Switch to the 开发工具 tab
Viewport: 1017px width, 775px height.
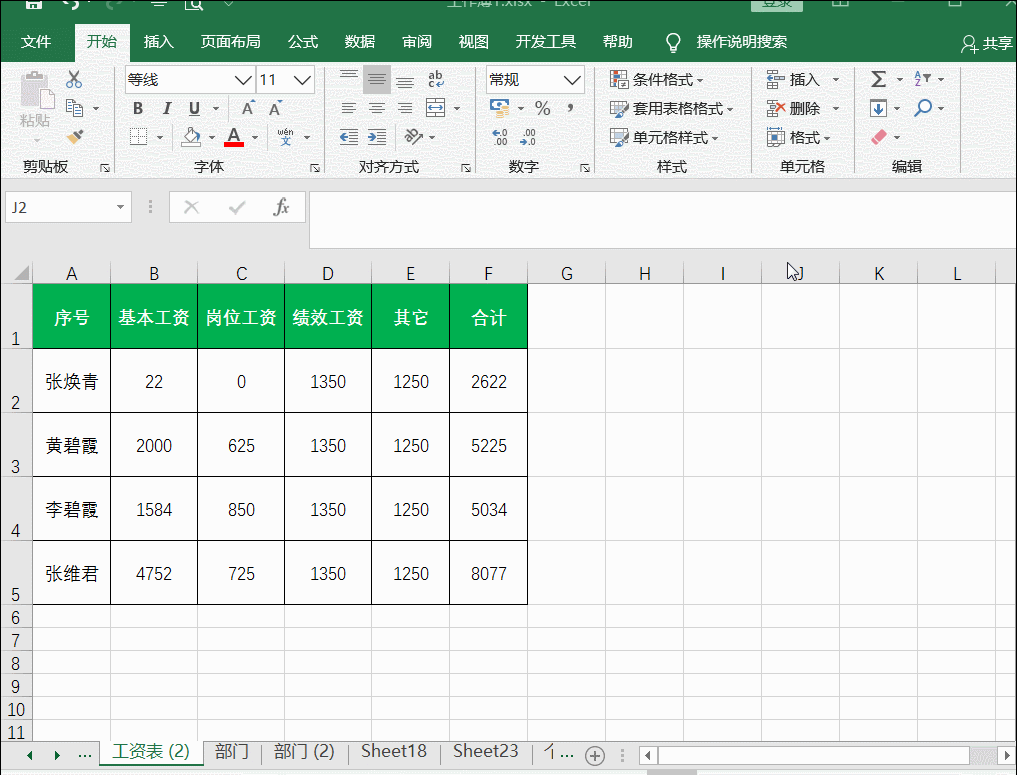point(545,42)
